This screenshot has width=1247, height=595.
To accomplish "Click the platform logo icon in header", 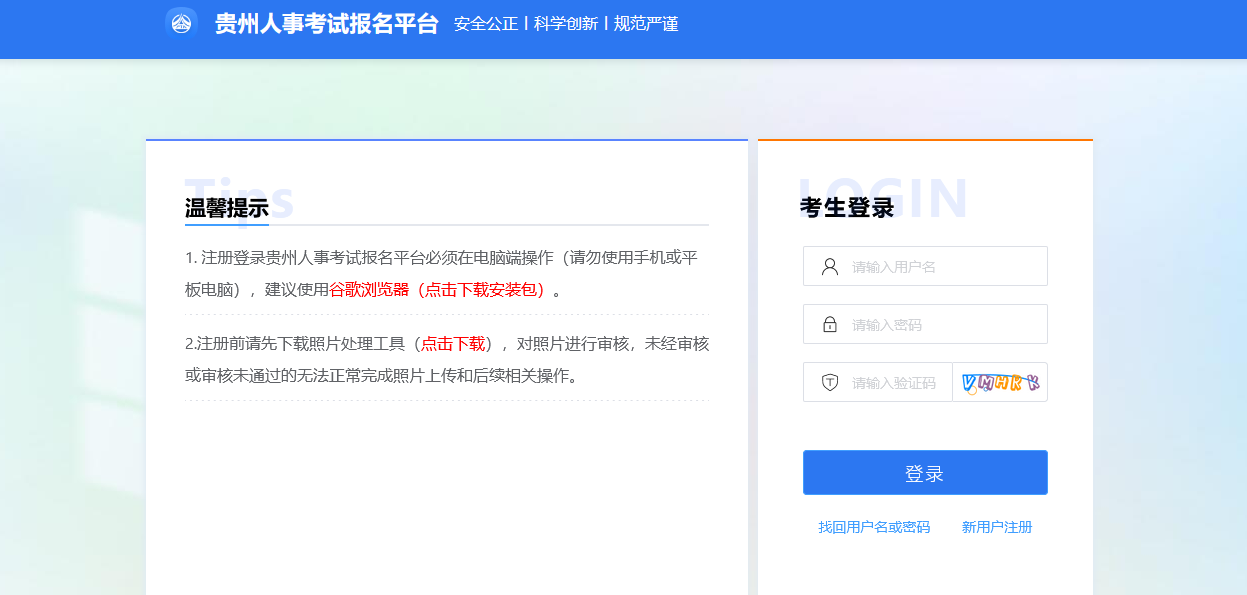I will click(x=181, y=24).
